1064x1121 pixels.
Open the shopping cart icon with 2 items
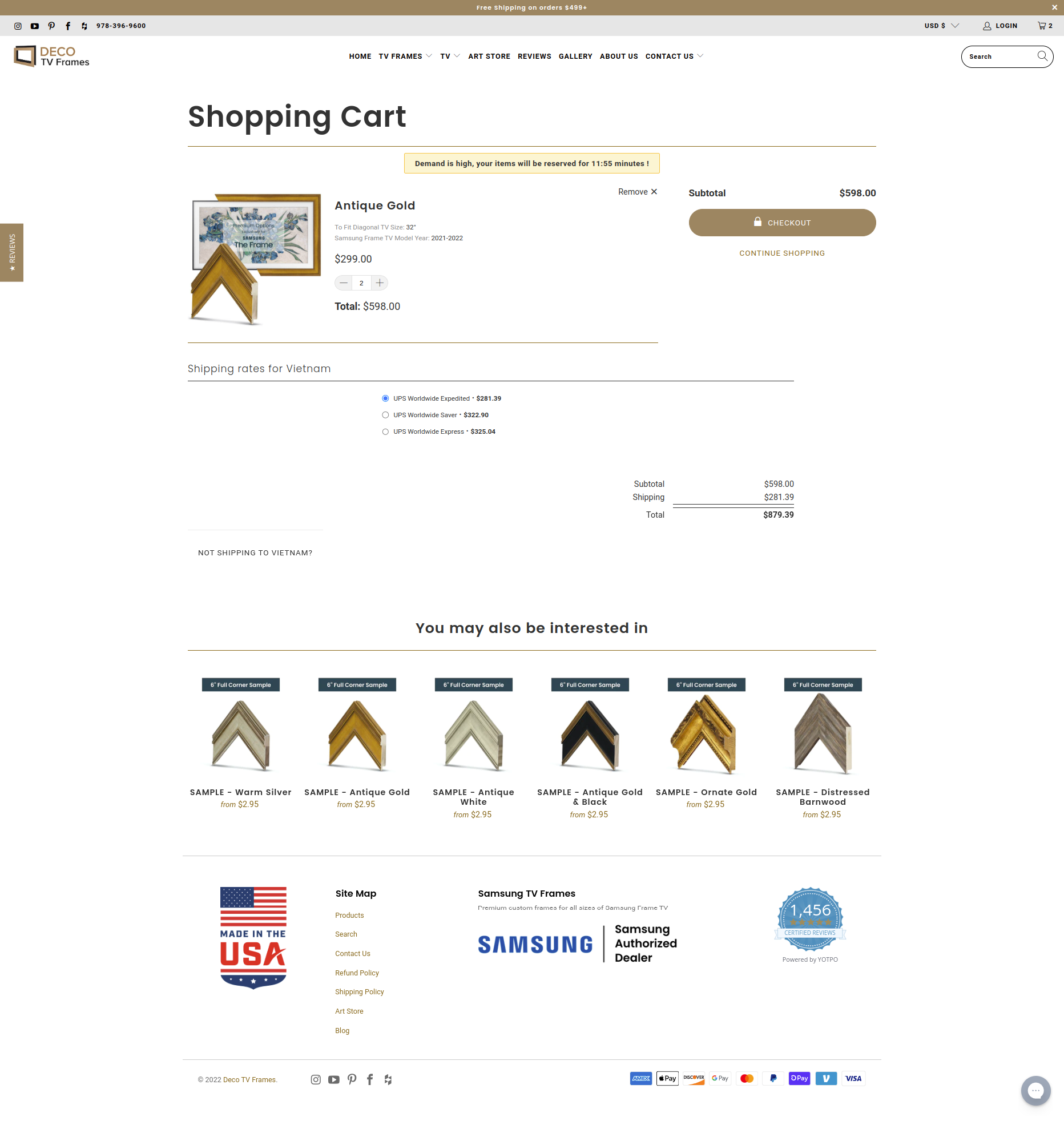click(x=1045, y=26)
